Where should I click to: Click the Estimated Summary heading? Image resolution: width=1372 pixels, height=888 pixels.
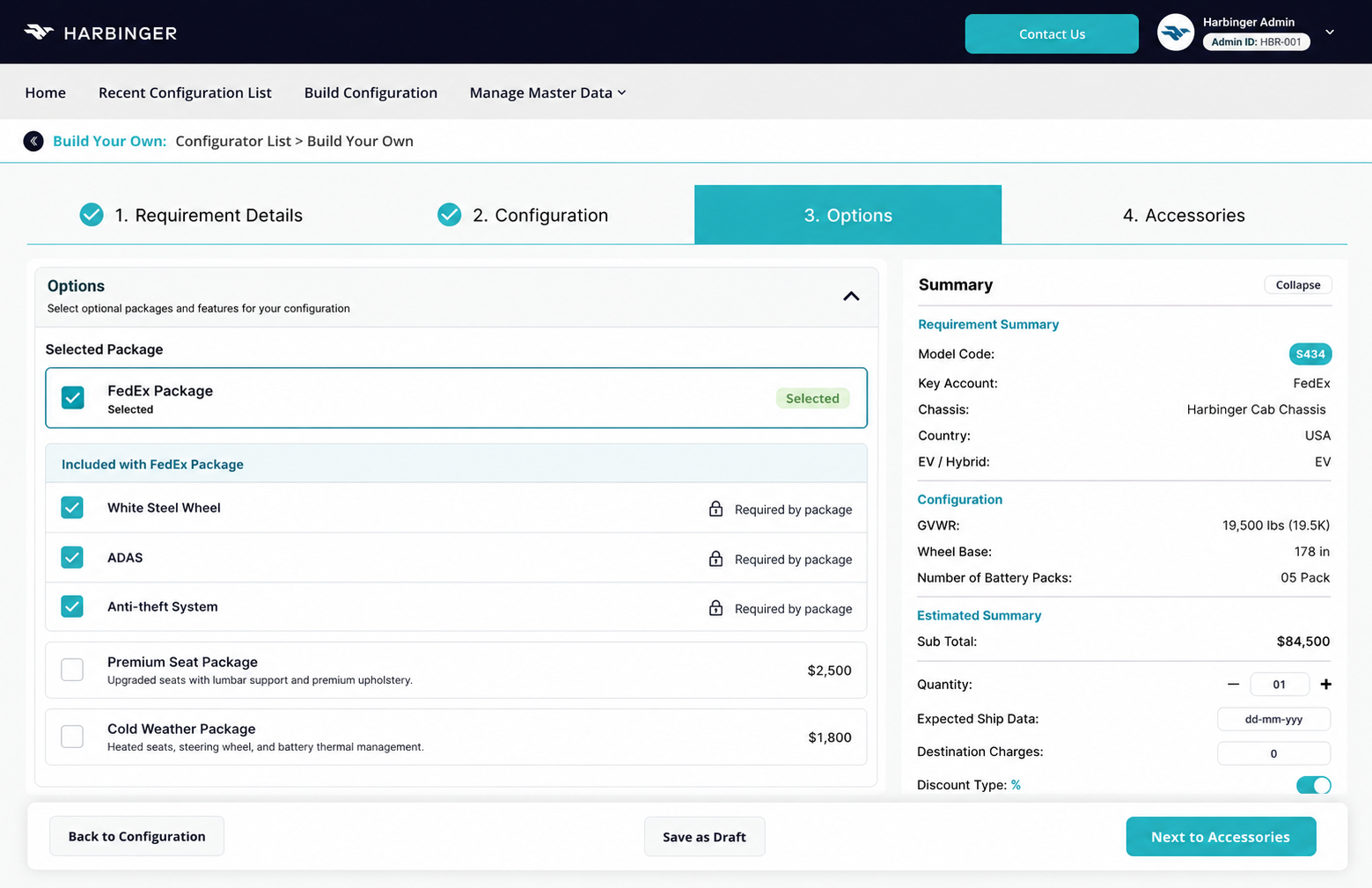[x=979, y=615]
